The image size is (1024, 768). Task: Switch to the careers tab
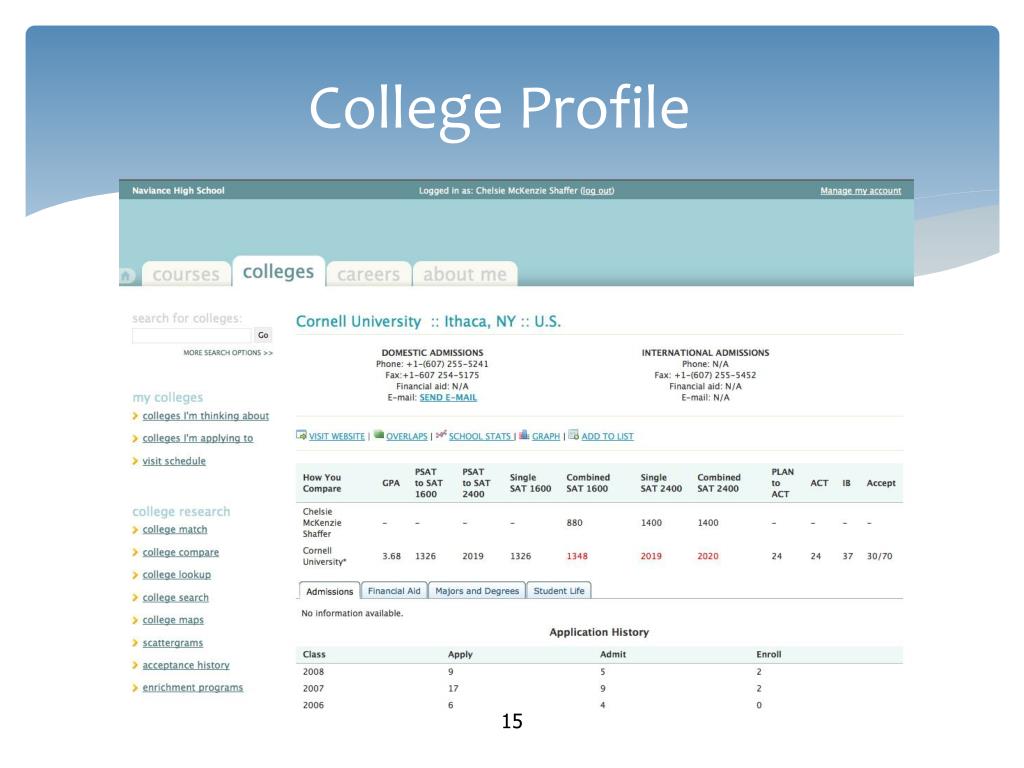click(368, 274)
